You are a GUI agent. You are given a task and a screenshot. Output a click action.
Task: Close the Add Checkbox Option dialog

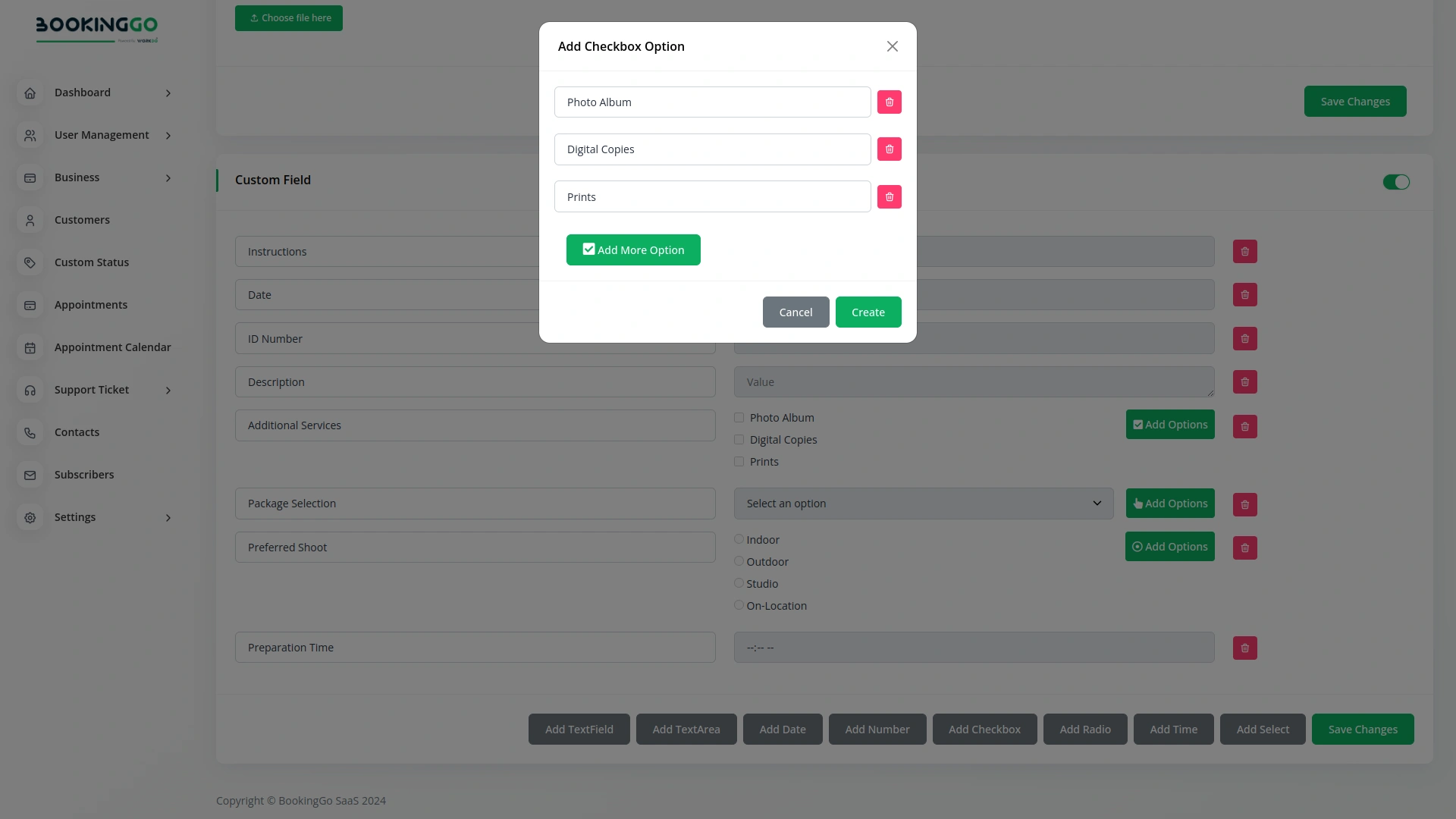pyautogui.click(x=892, y=46)
